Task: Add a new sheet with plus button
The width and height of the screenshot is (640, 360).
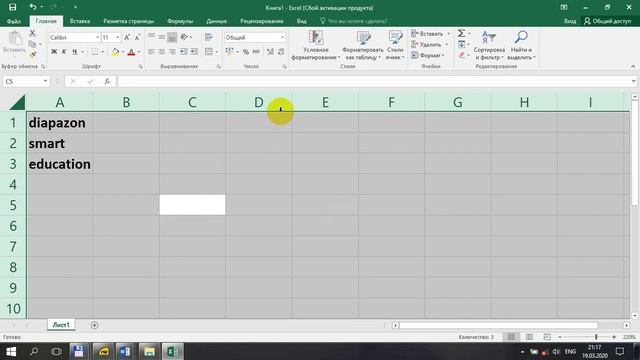Action: 94,325
